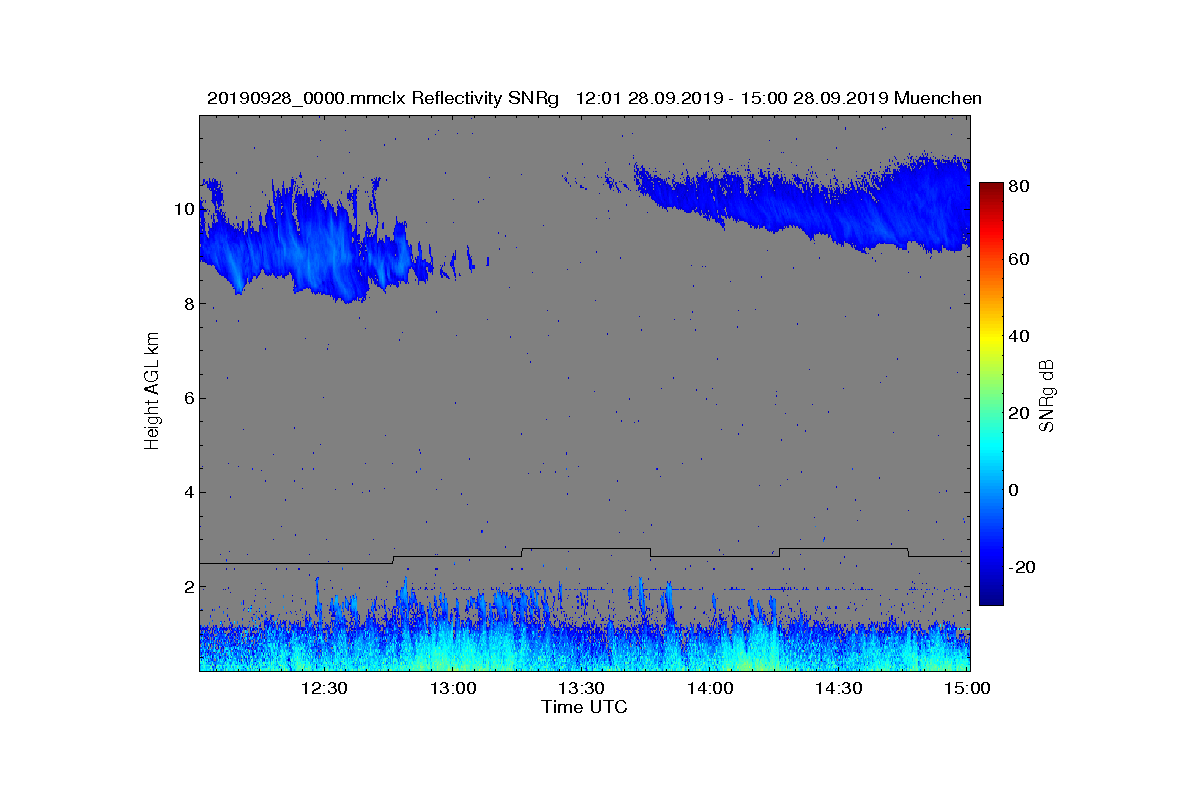Click the colorbar tick value -20

coord(1023,567)
